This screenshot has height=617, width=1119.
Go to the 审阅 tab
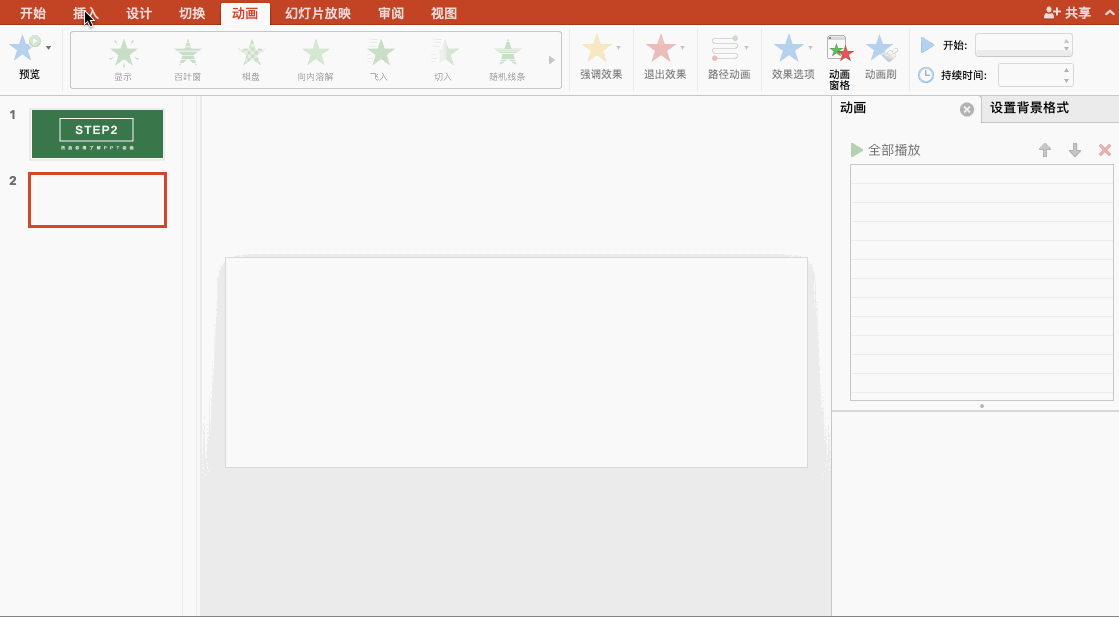(x=391, y=13)
